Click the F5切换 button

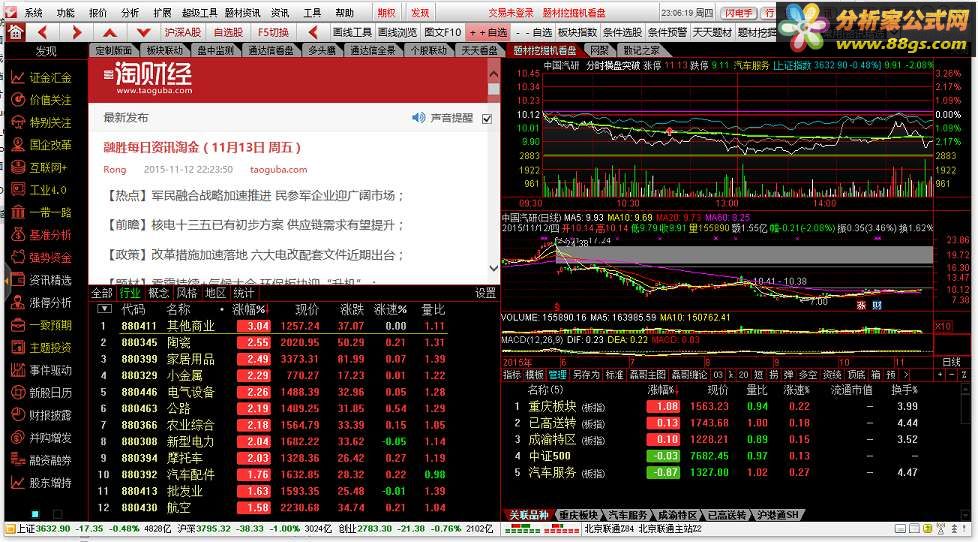[x=273, y=32]
